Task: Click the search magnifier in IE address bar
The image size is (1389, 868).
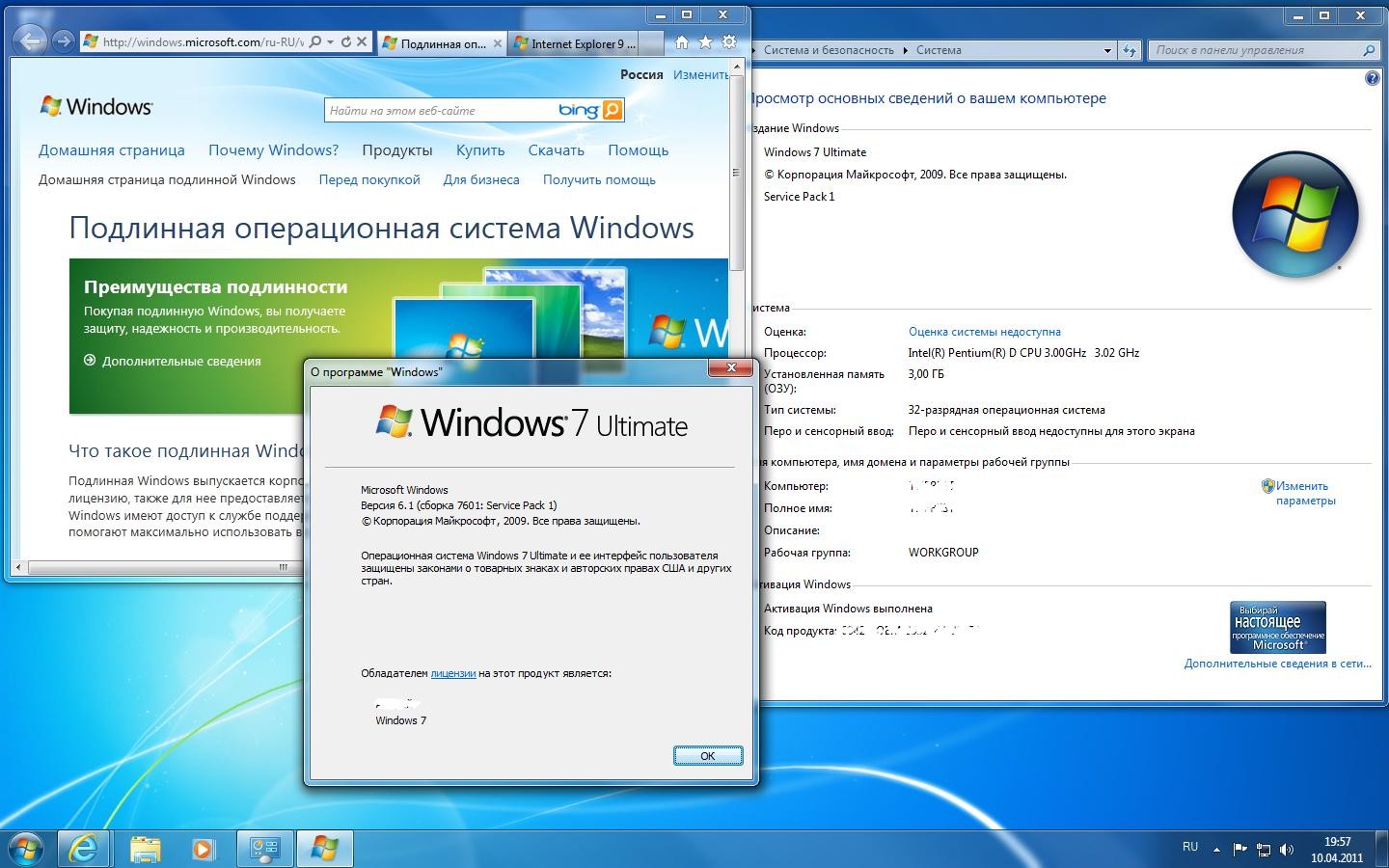Action: click(x=314, y=42)
